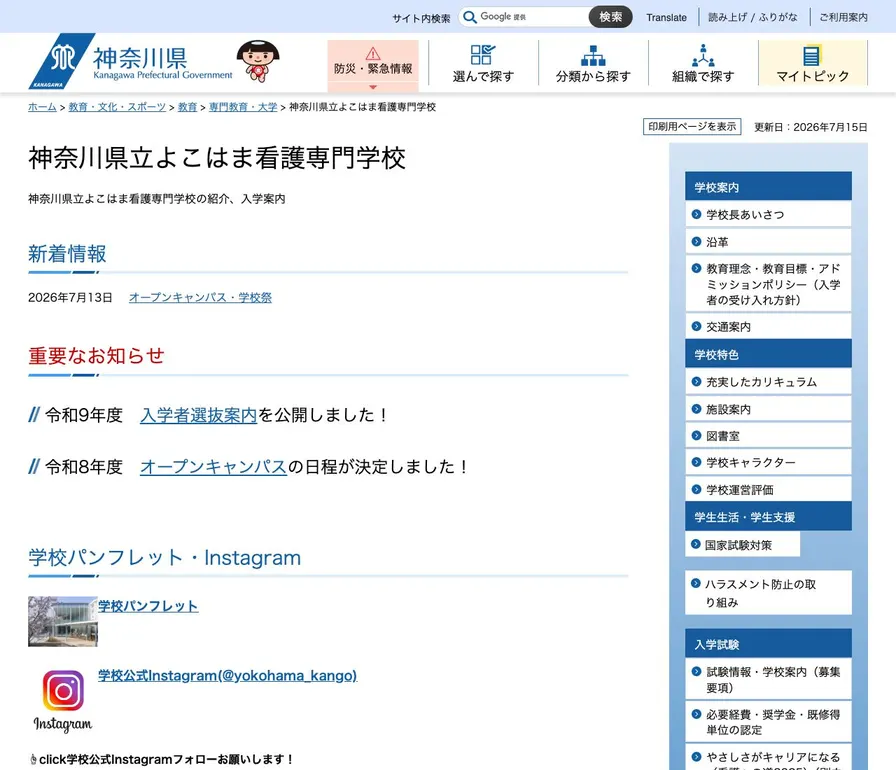Viewport: 896px width, 770px height.
Task: Open 国家試験対策 sidebar item
Action: click(x=742, y=545)
